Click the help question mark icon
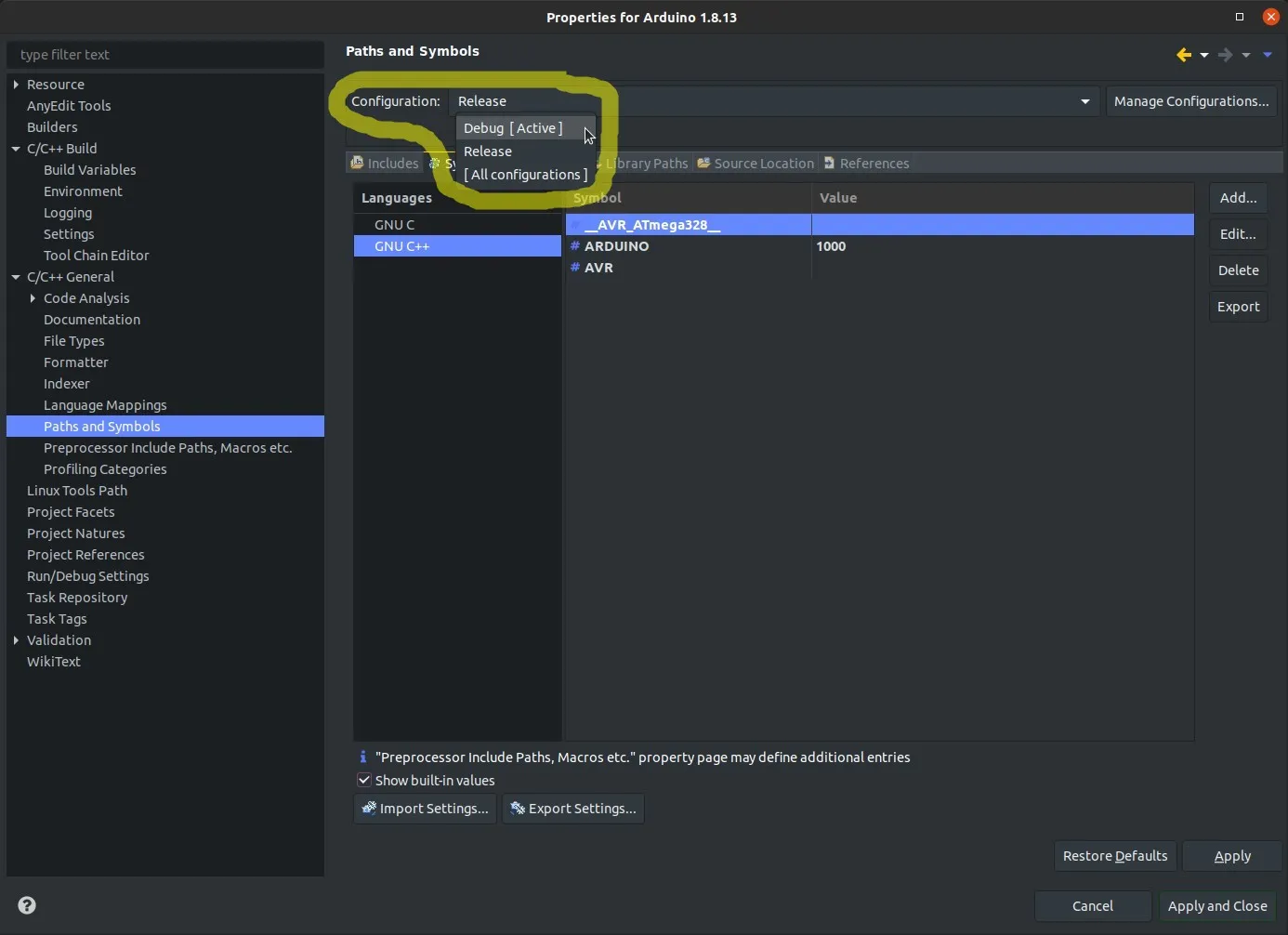 pos(27,905)
